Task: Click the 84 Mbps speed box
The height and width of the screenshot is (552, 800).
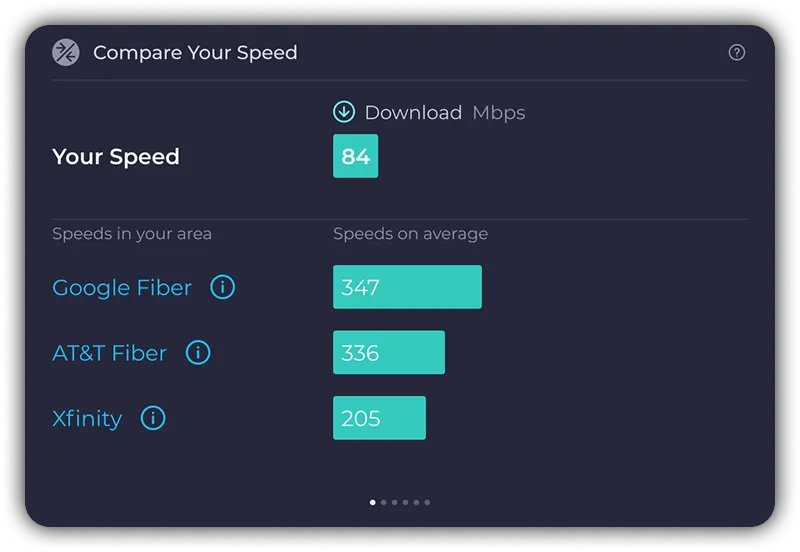Action: tap(356, 156)
